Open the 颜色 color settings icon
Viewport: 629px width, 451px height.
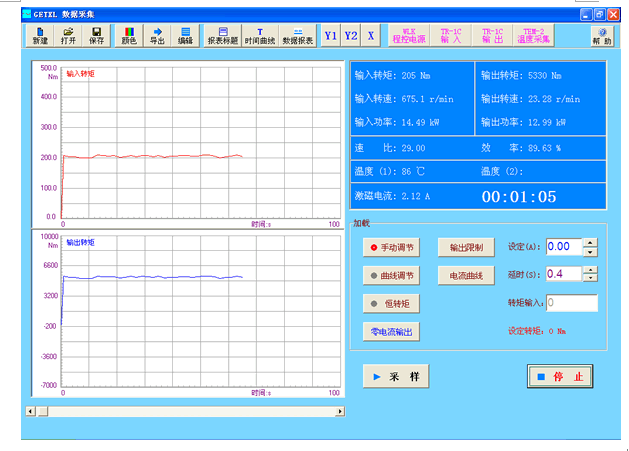[129, 36]
